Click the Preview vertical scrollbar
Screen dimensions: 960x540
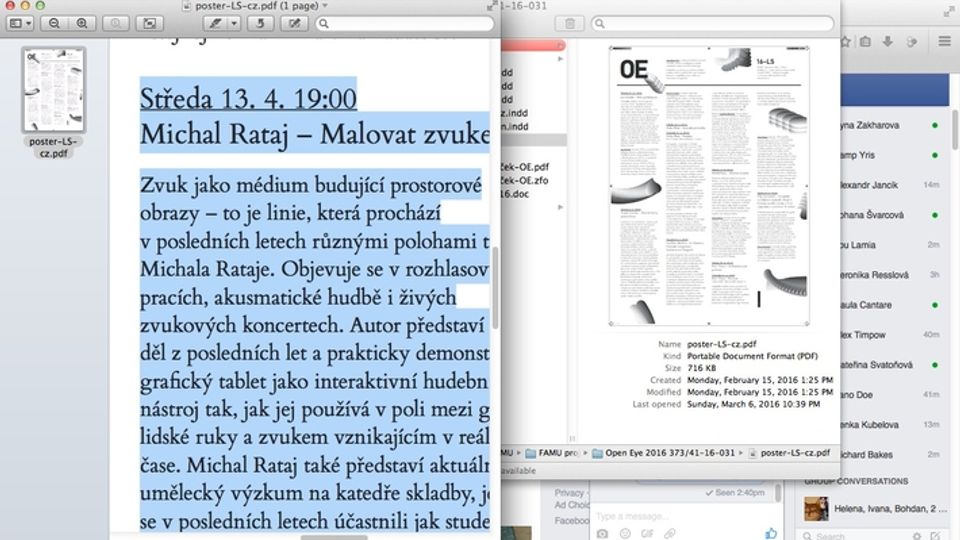pos(495,288)
